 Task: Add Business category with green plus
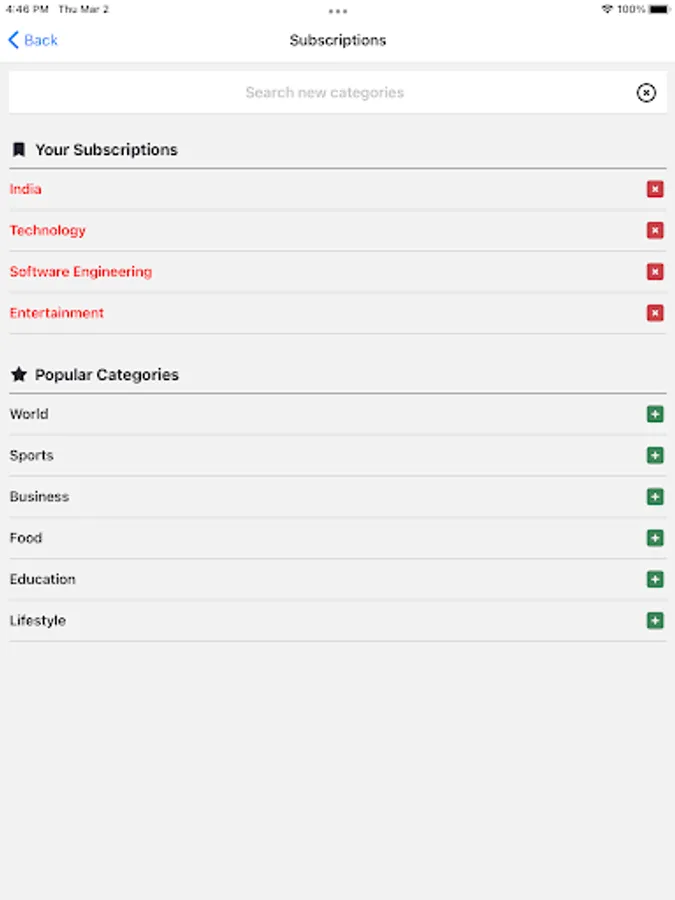tap(655, 497)
